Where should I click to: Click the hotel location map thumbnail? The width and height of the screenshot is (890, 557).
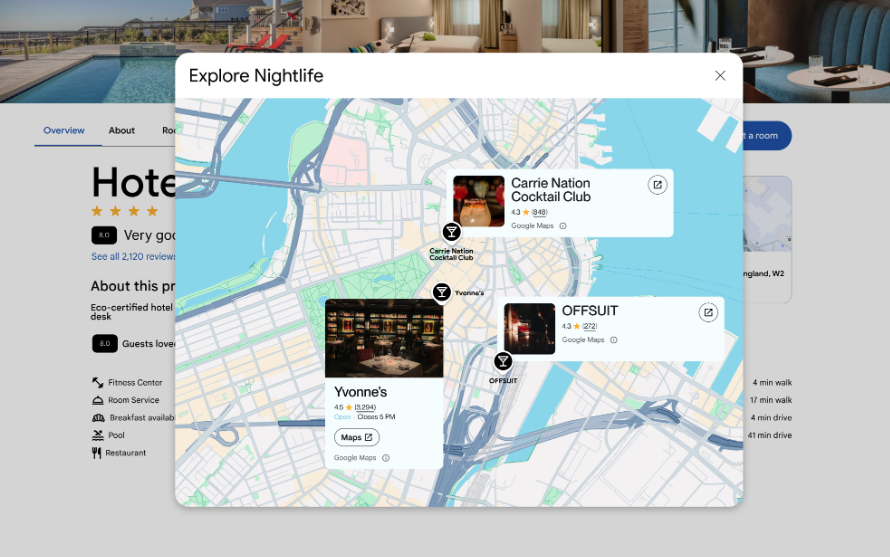[x=767, y=214]
